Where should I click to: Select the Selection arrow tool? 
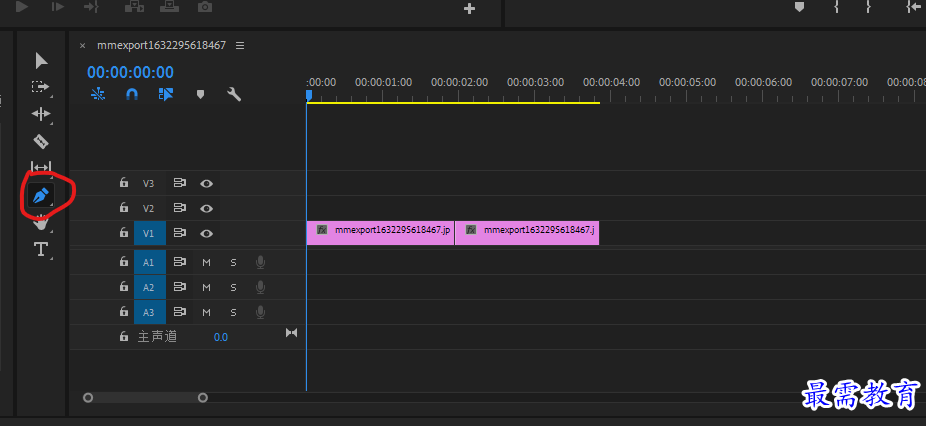pos(41,61)
